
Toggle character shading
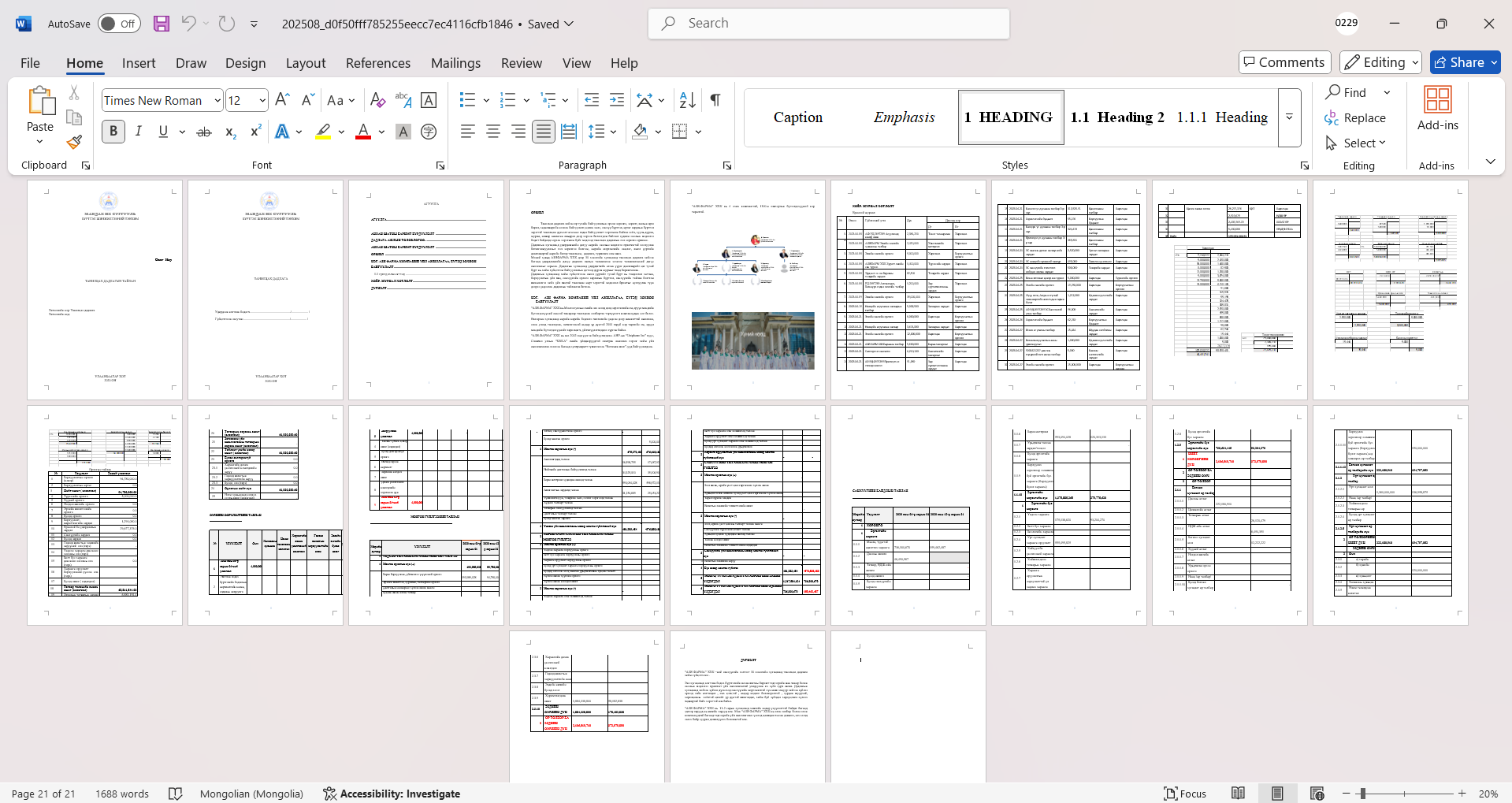pyautogui.click(x=403, y=132)
